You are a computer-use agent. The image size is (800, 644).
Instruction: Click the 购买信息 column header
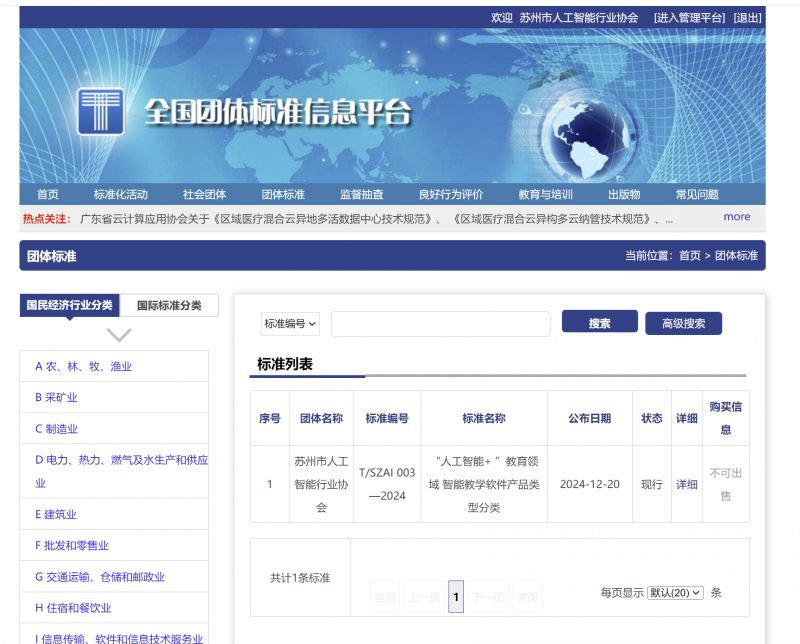point(726,418)
